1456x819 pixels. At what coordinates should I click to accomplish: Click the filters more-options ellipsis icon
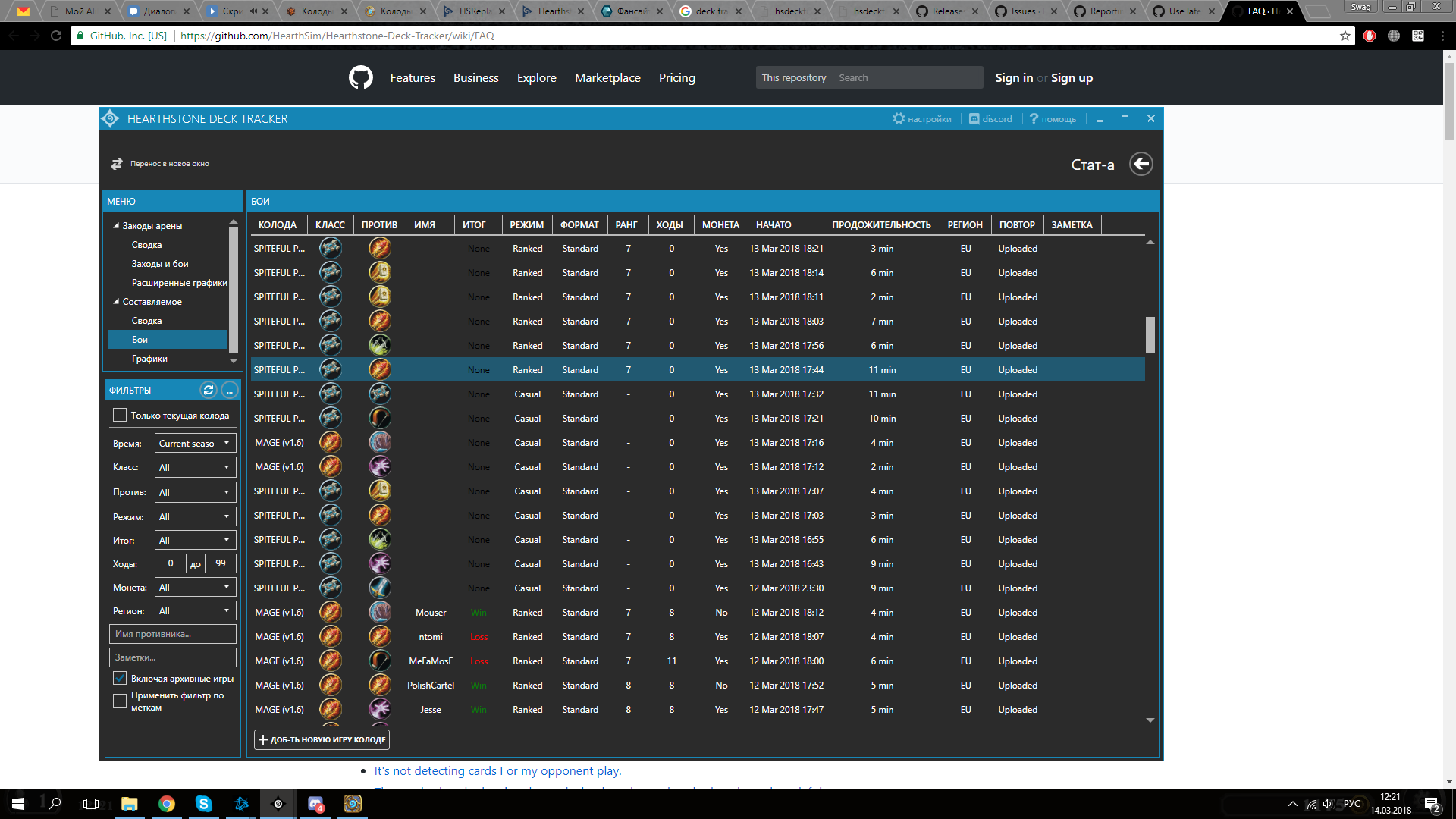coord(230,390)
